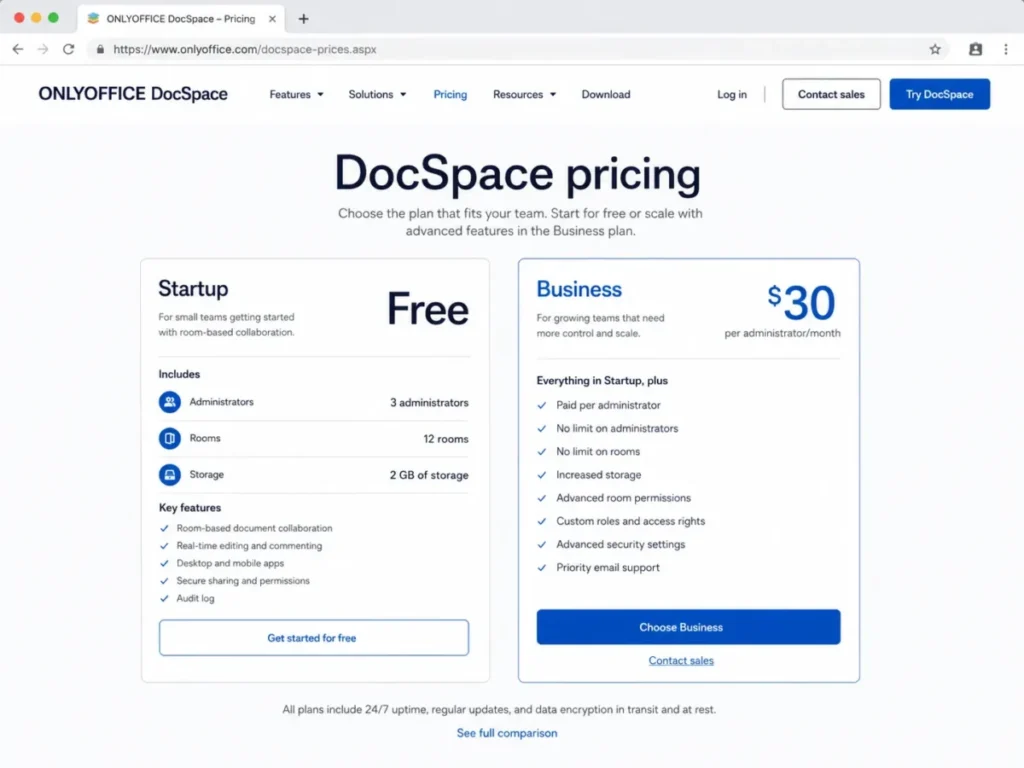Click the Try DocSpace button
The width and height of the screenshot is (1024, 768).
pyautogui.click(x=939, y=94)
